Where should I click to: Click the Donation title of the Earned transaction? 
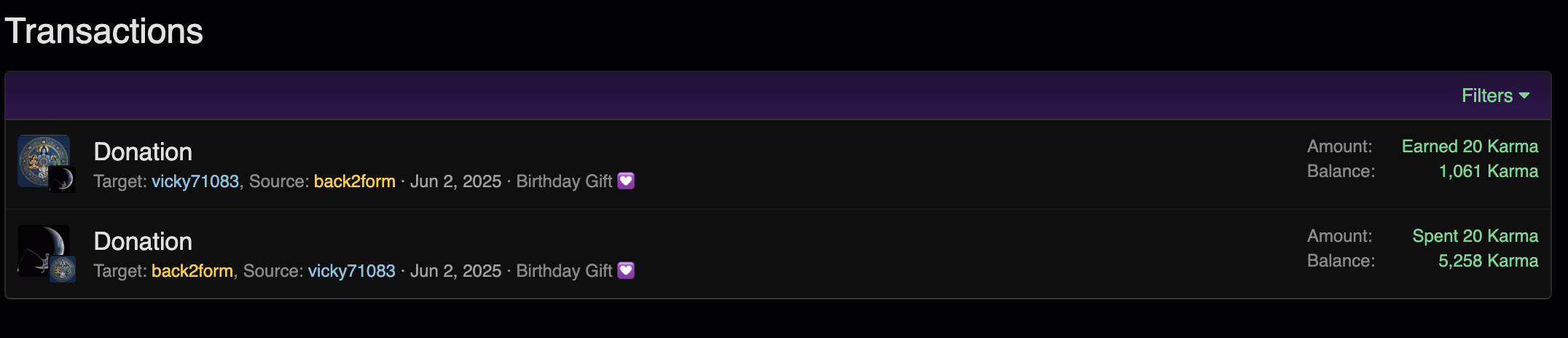click(143, 152)
